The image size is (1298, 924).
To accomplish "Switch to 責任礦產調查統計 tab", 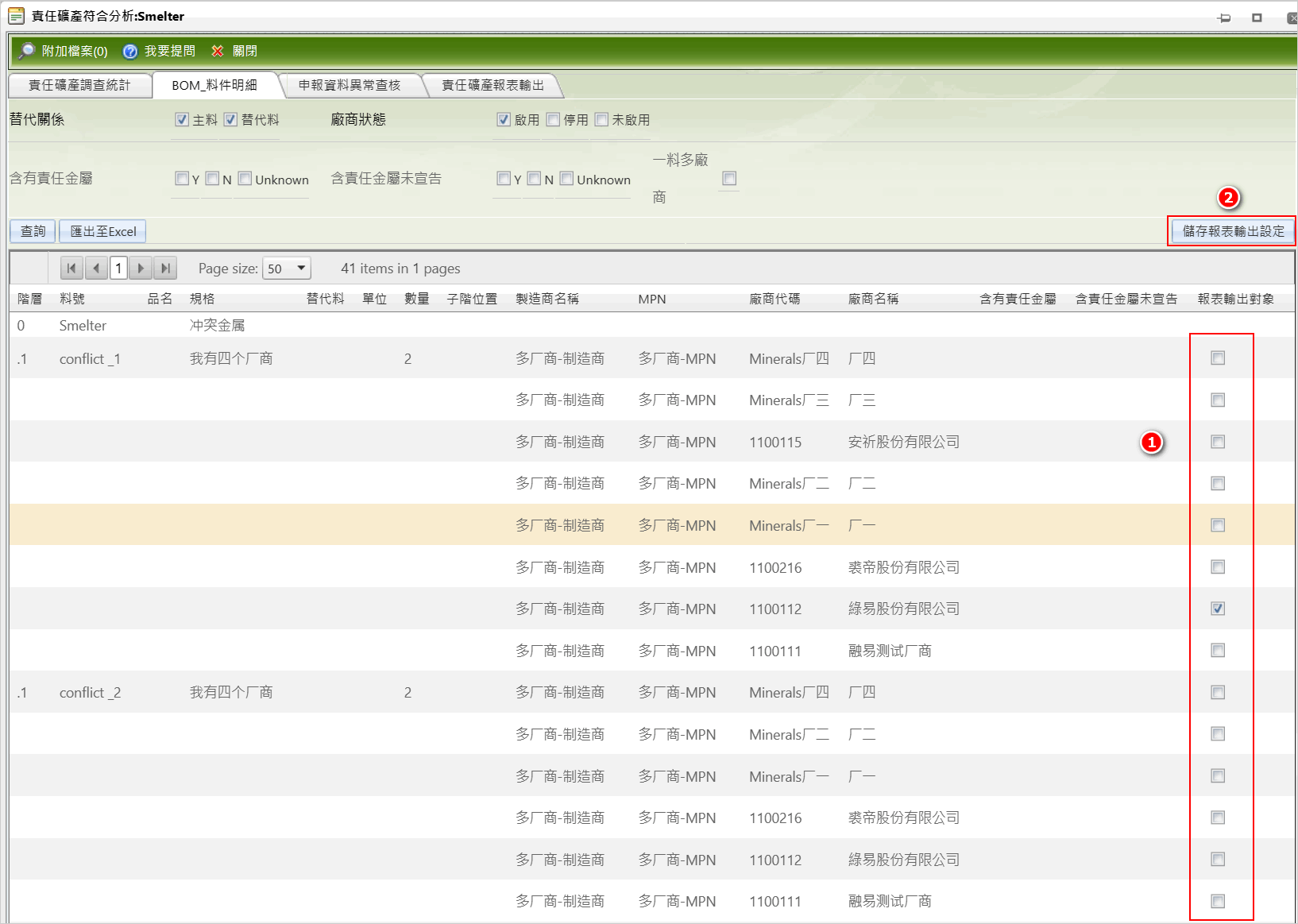I will click(79, 85).
